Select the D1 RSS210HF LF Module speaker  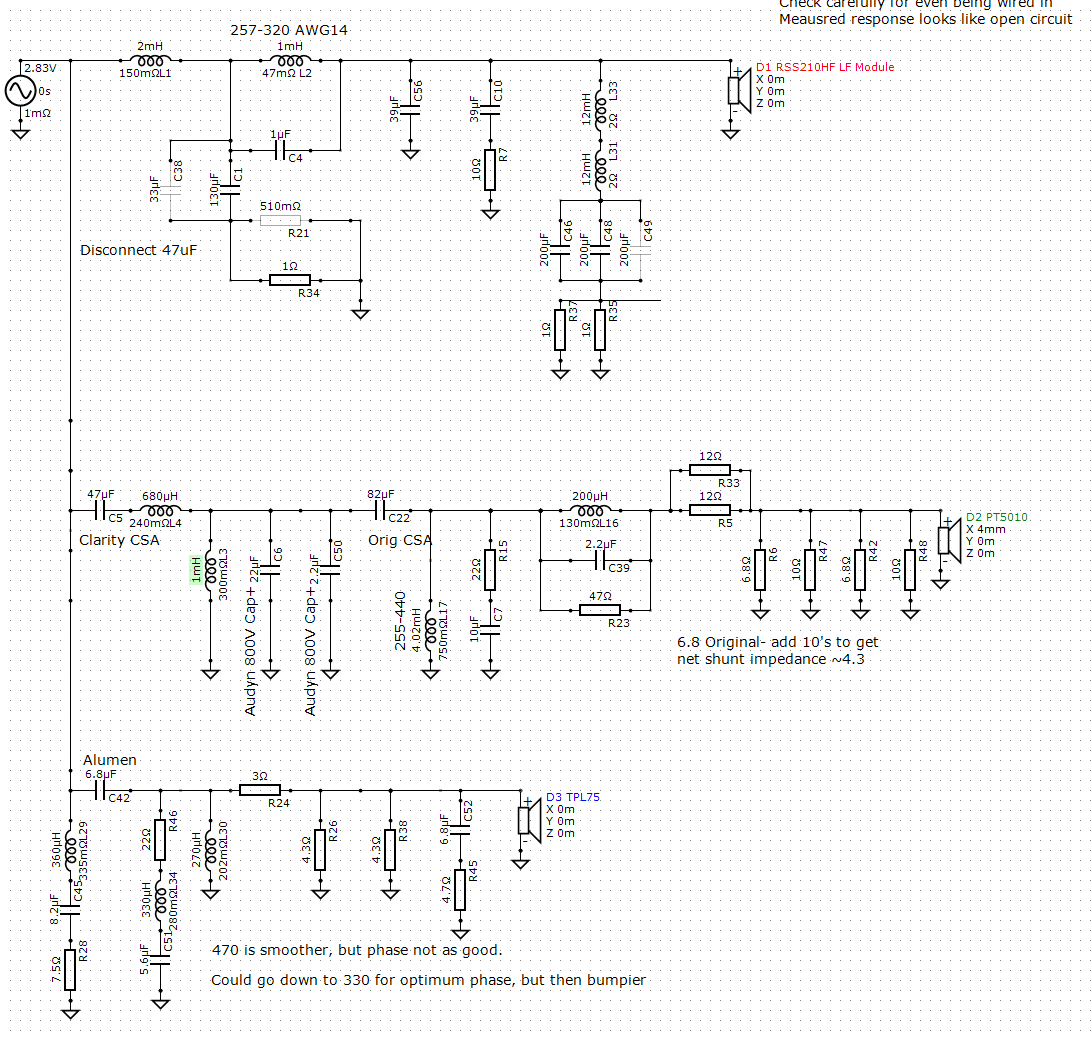[x=739, y=91]
